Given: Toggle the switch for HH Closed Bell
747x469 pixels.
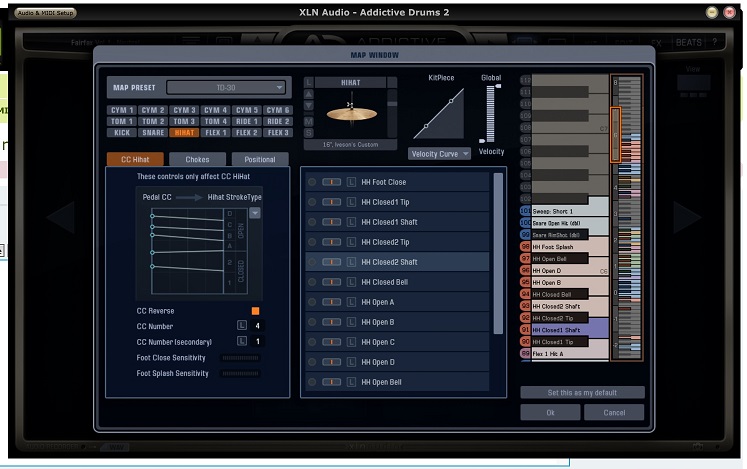Looking at the screenshot, I should point(332,282).
